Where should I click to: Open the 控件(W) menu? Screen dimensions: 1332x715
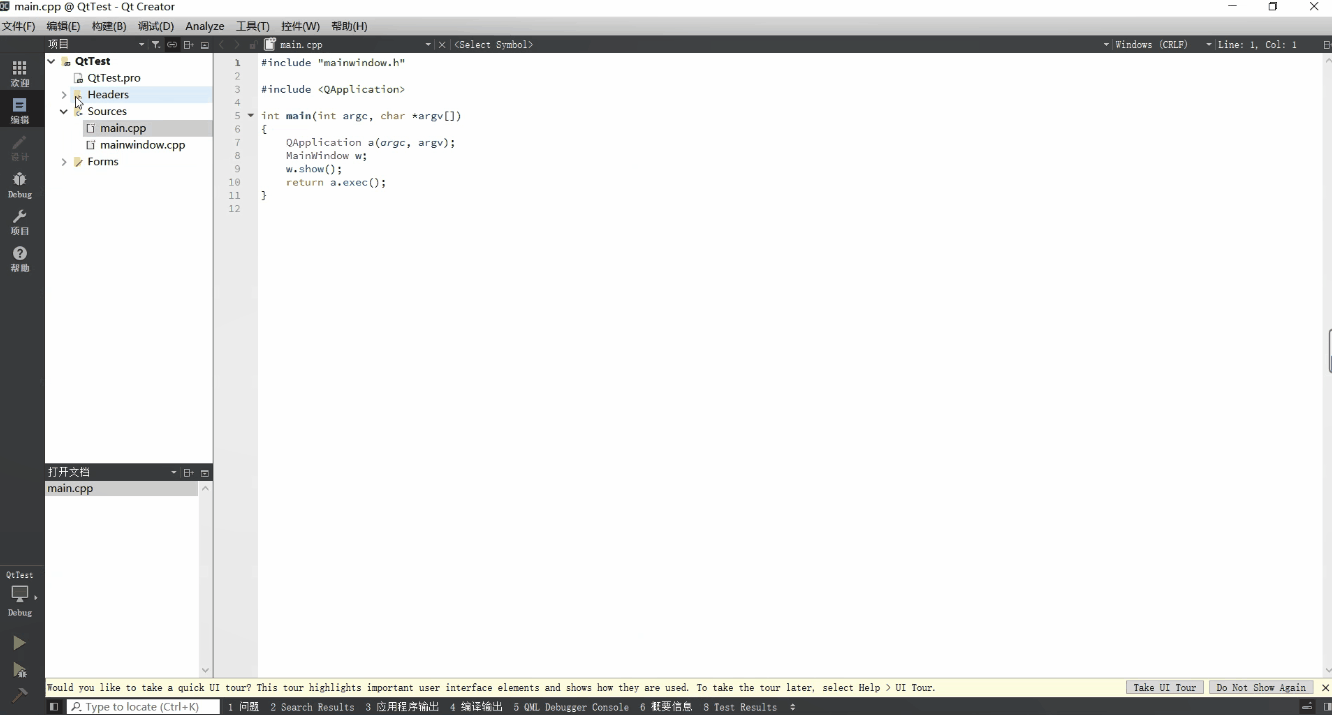301,26
